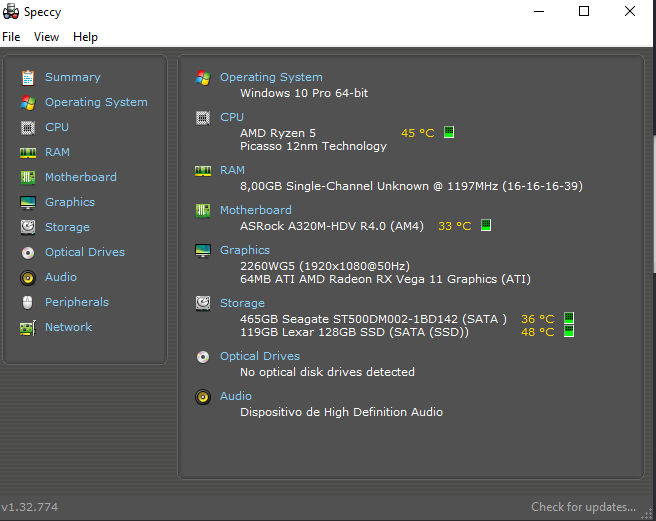
Task: Select Operating System in the sidebar
Action: [96, 102]
